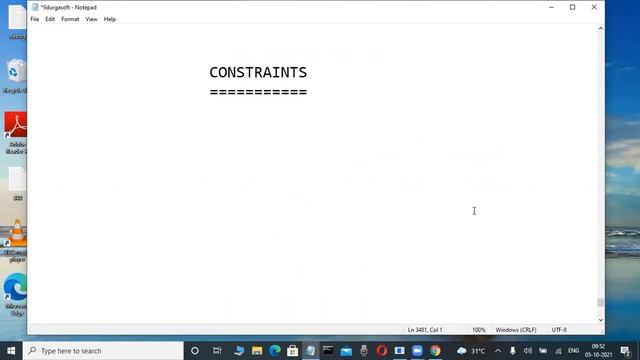Select the Recycle Bin desktop icon

coord(16,77)
